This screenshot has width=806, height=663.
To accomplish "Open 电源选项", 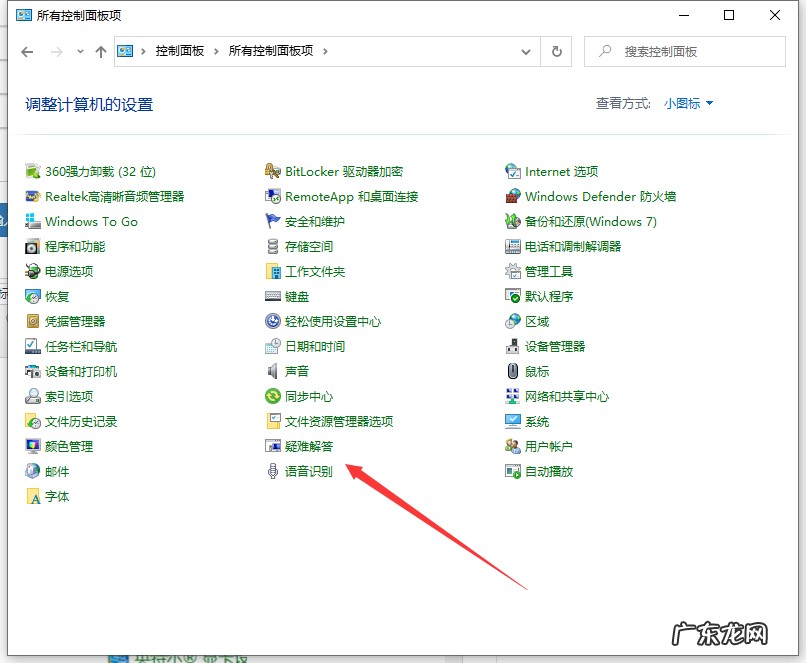I will [68, 271].
